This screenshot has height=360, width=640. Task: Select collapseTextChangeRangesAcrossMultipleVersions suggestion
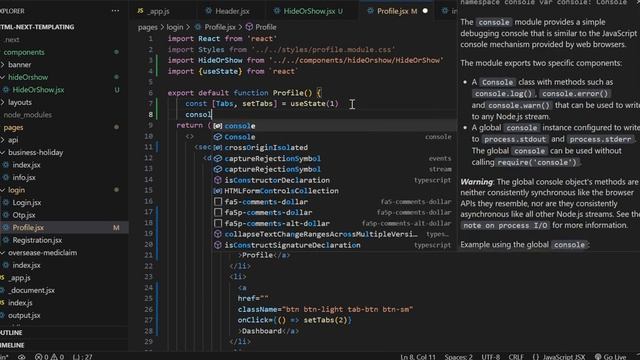334,234
